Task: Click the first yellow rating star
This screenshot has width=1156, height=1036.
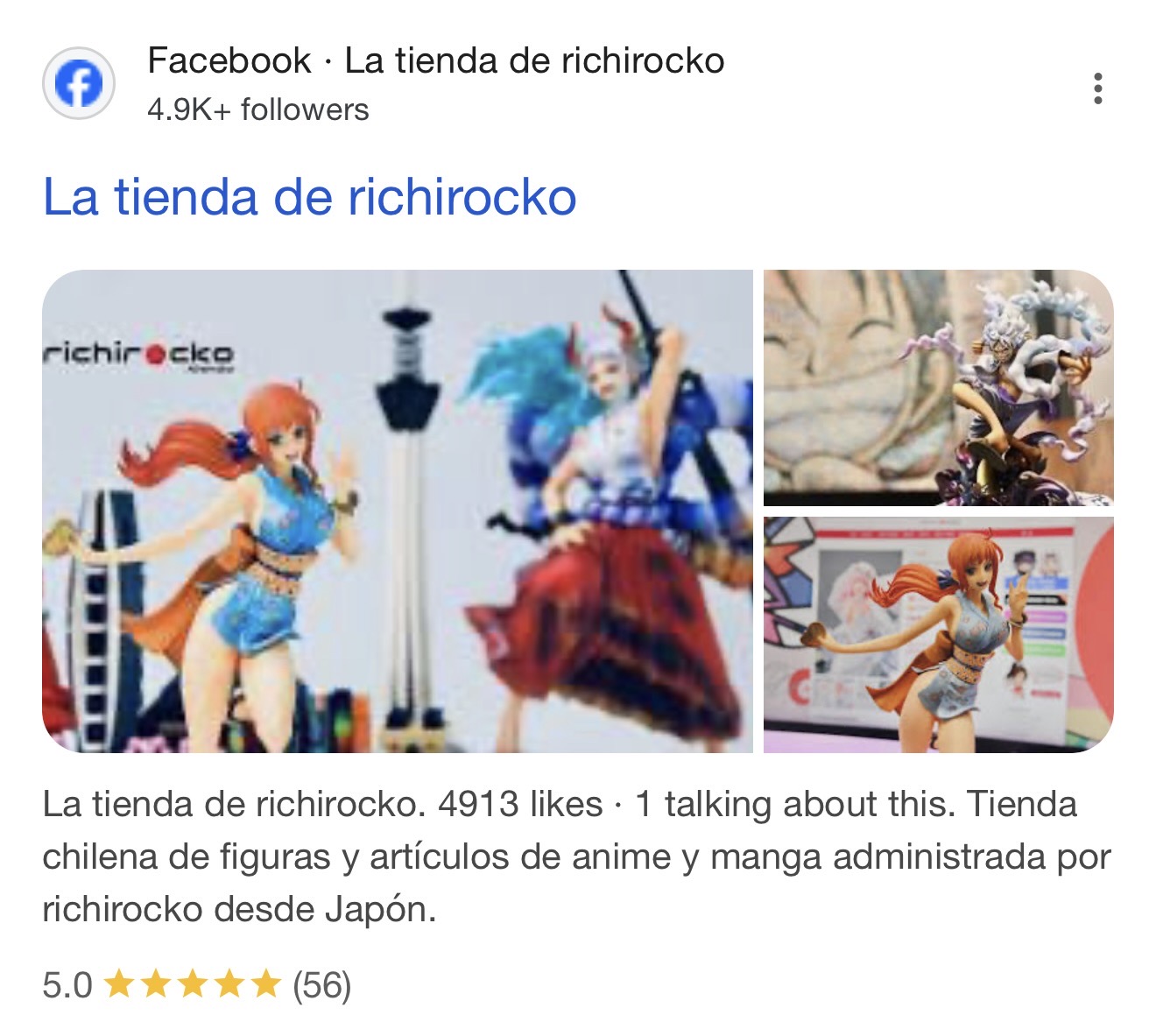Action: [x=118, y=984]
